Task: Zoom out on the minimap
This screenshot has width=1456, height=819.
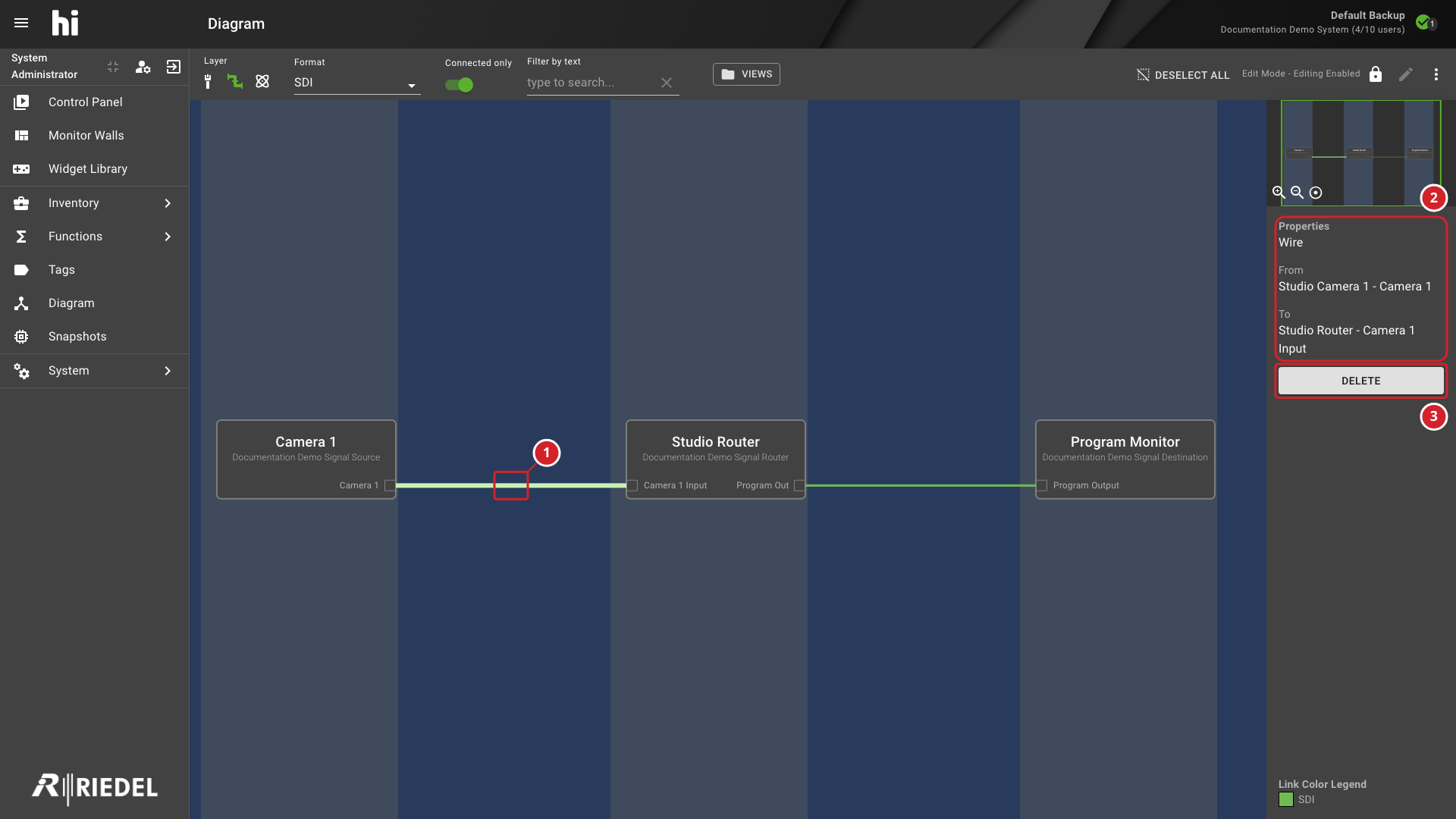Action: pos(1298,193)
